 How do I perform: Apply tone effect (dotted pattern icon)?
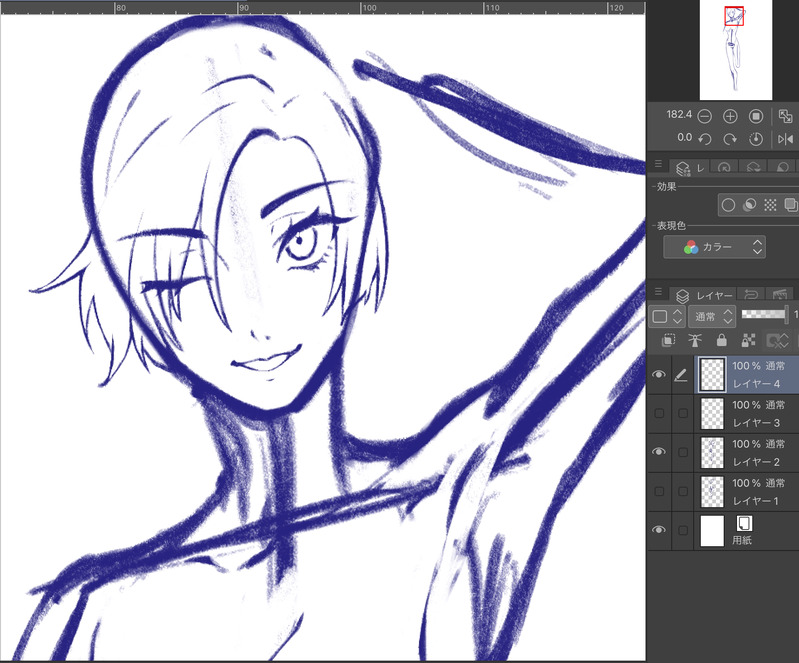770,205
